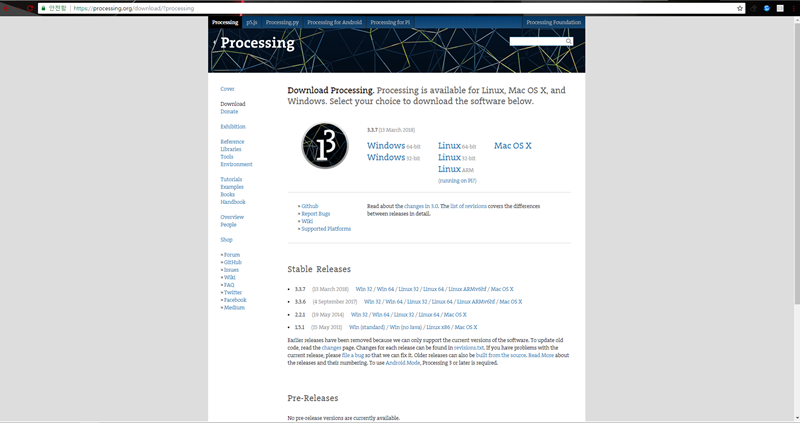Download the Mac OS X version

click(x=512, y=146)
